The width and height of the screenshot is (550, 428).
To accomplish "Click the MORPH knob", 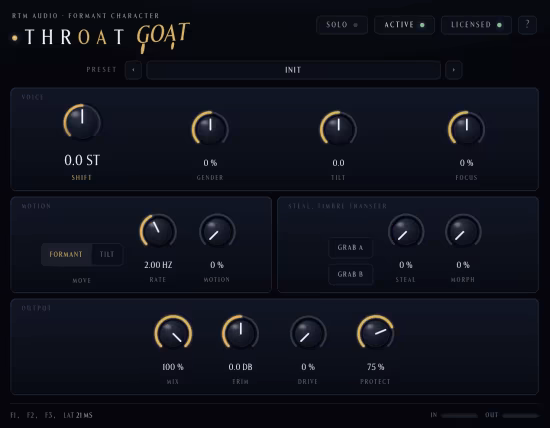I will click(x=463, y=231).
